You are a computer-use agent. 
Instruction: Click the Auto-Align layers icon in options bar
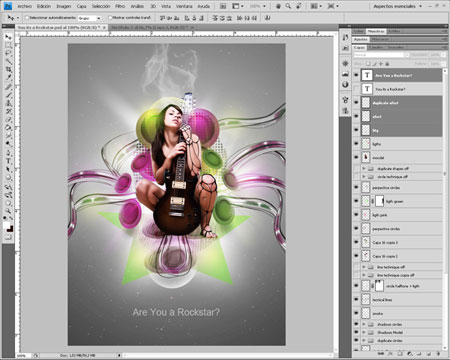point(267,18)
